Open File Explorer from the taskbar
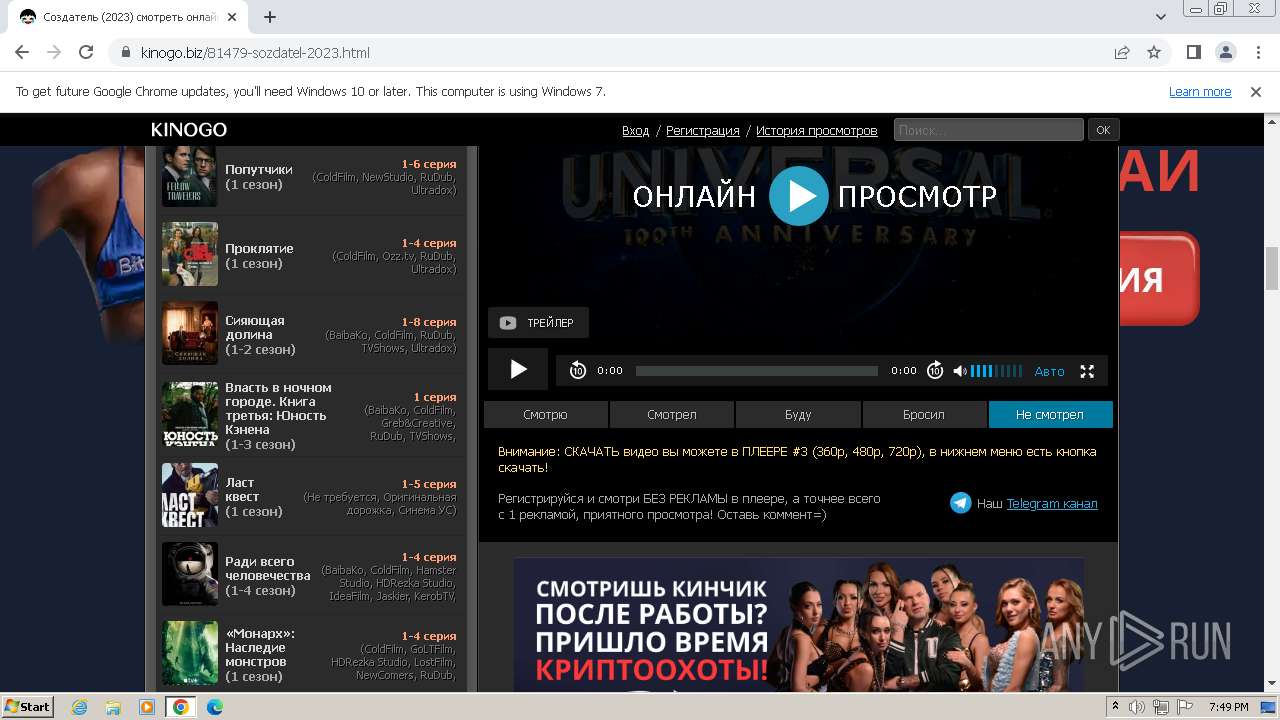The height and width of the screenshot is (720, 1280). tap(113, 707)
